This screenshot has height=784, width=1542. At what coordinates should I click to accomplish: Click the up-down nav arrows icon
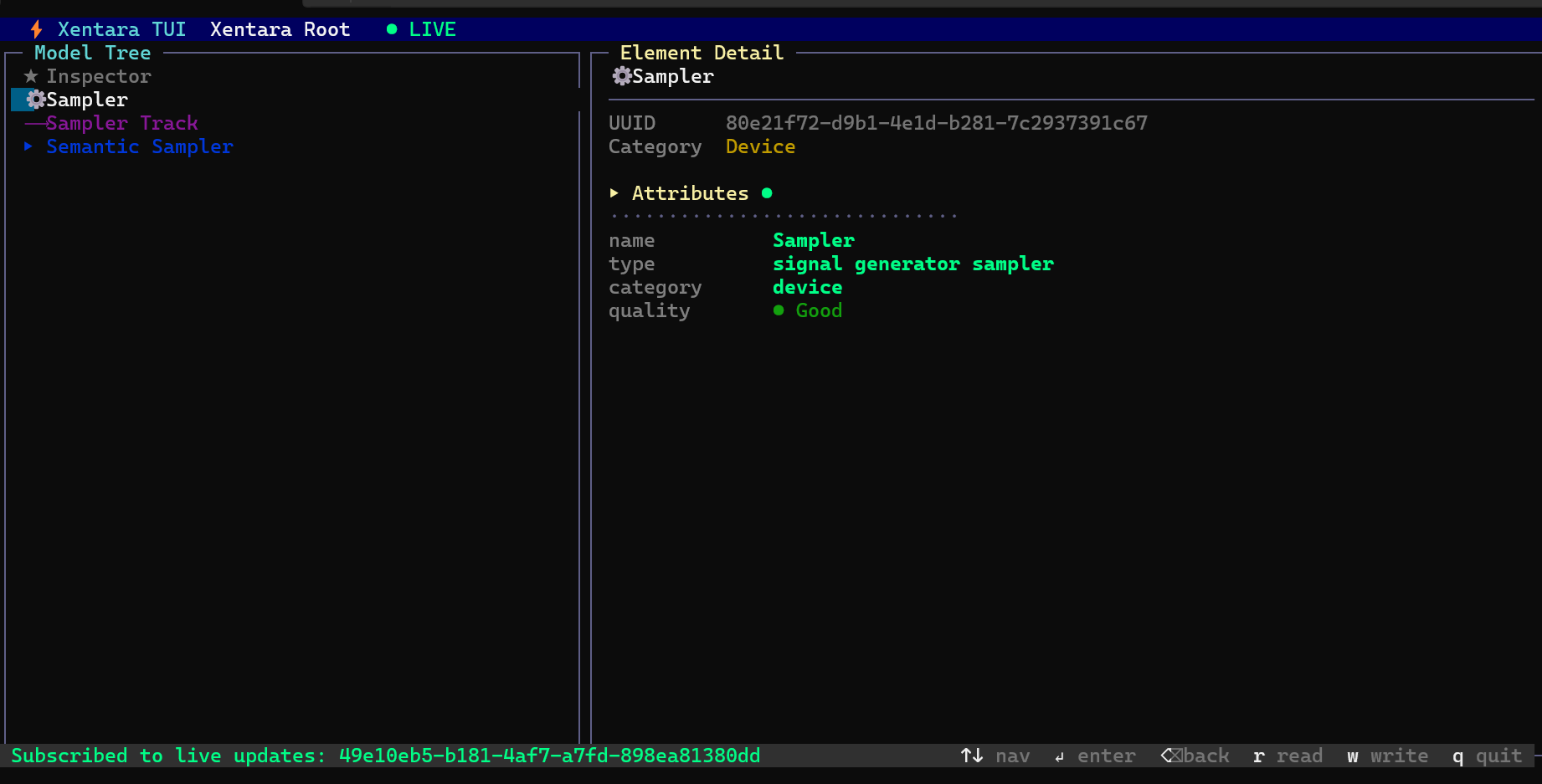[972, 756]
